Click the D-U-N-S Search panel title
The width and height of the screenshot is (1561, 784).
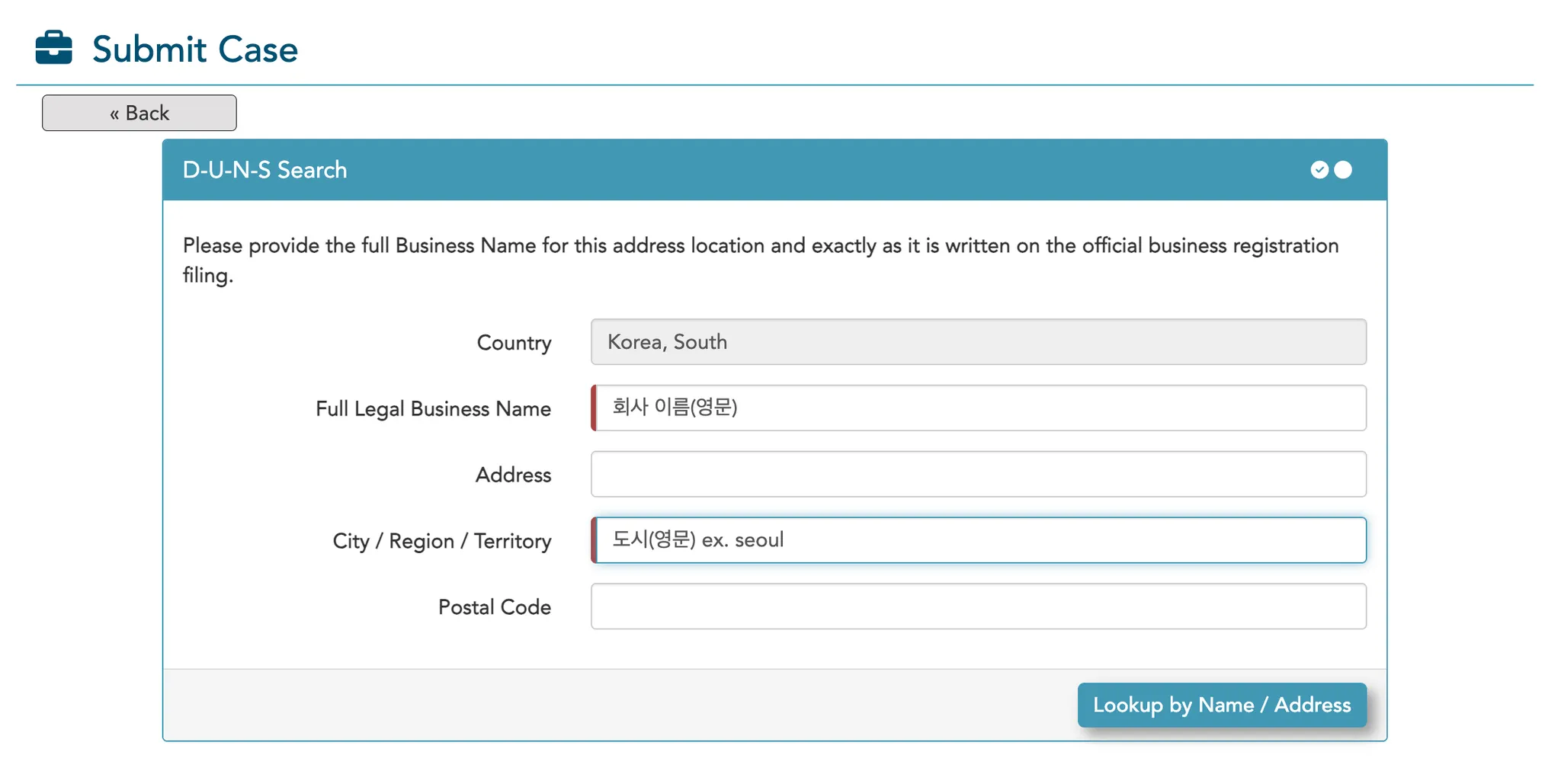[x=264, y=170]
